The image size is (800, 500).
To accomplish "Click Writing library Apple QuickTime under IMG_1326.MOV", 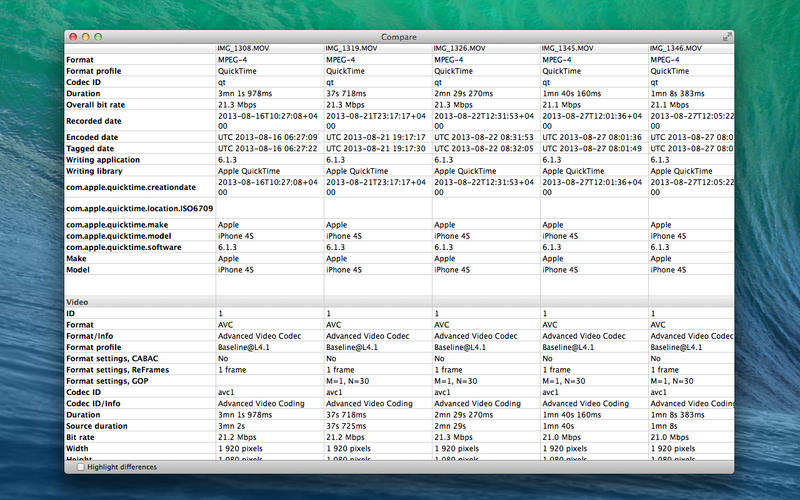I will pyautogui.click(x=465, y=171).
